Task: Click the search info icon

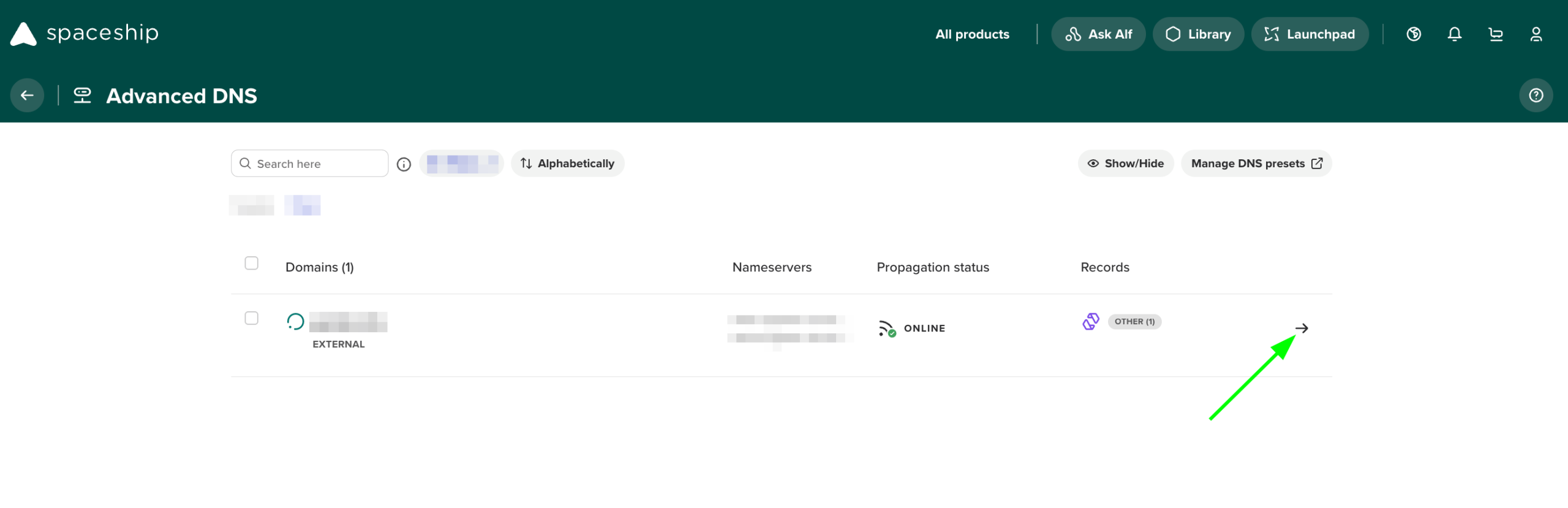Action: point(404,164)
